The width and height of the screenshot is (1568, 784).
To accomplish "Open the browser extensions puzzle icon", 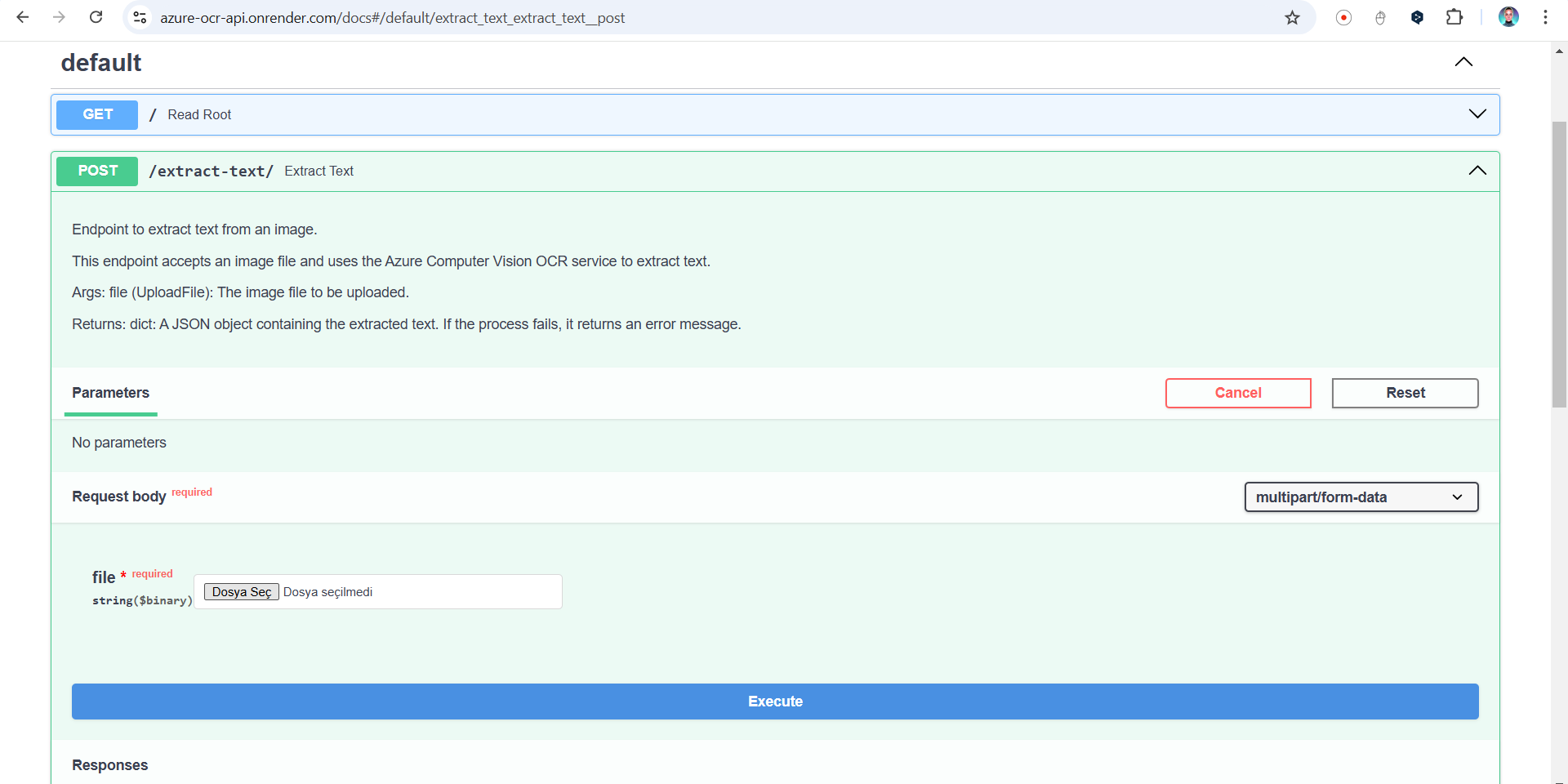I will pos(1454,17).
